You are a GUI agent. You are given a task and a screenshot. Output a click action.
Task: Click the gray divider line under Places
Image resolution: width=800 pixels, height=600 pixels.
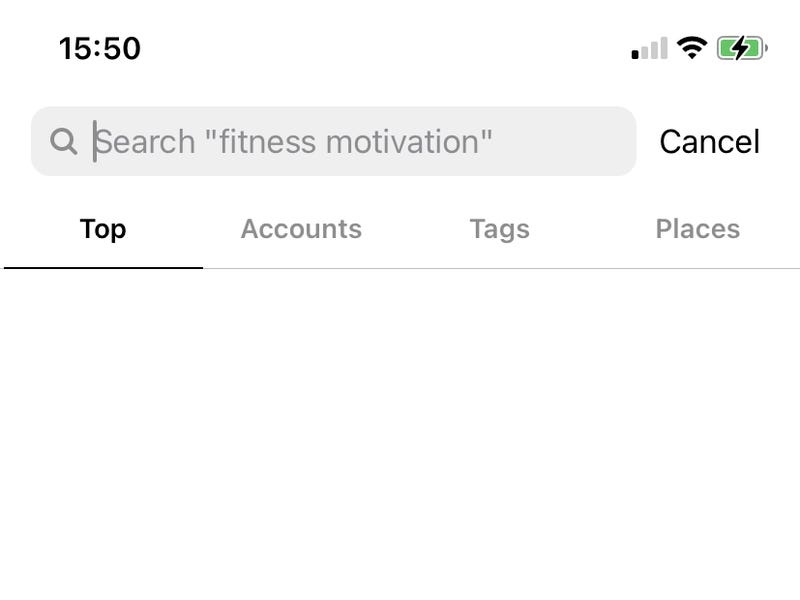(697, 268)
